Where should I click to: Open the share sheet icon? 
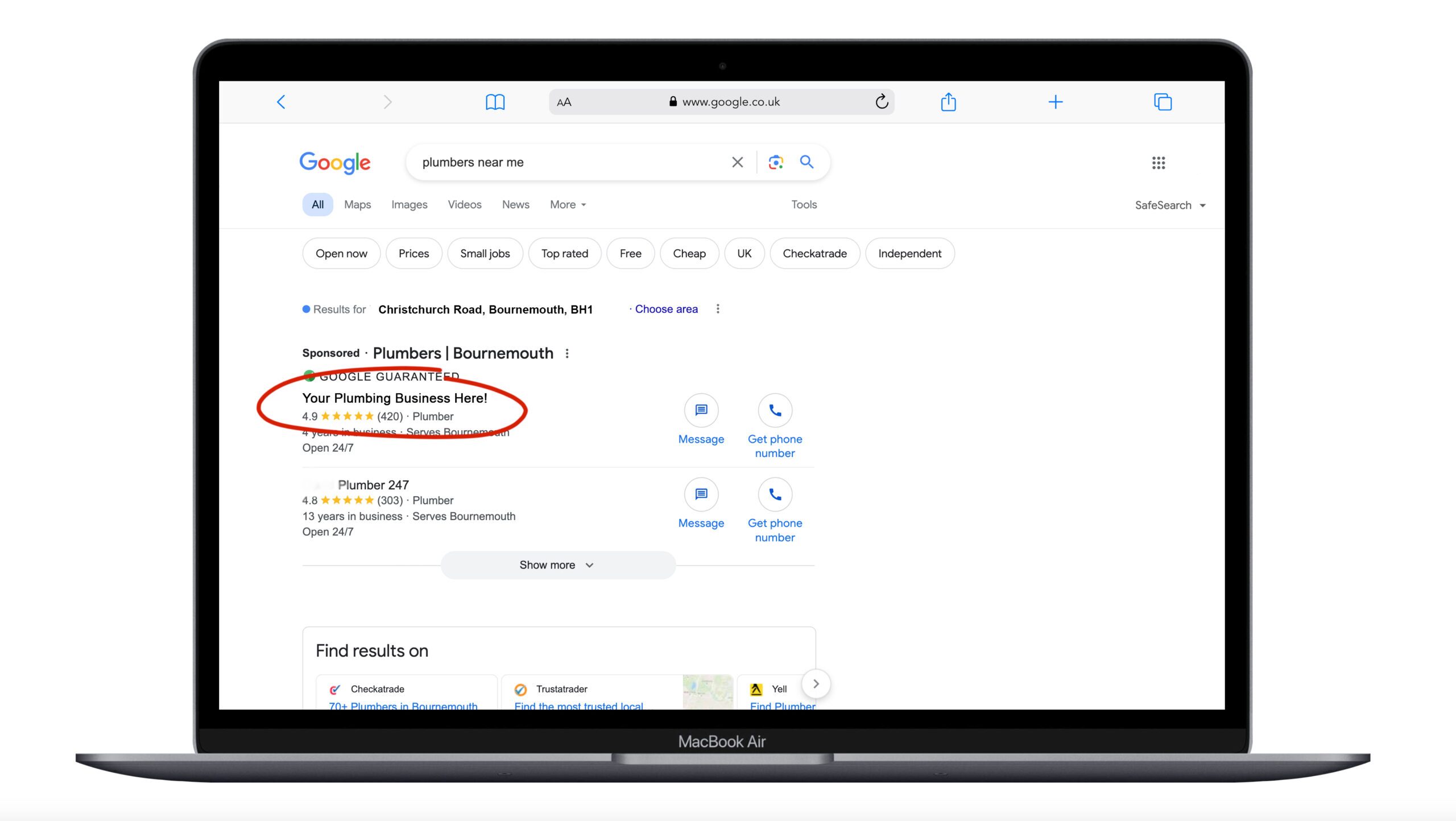click(948, 102)
